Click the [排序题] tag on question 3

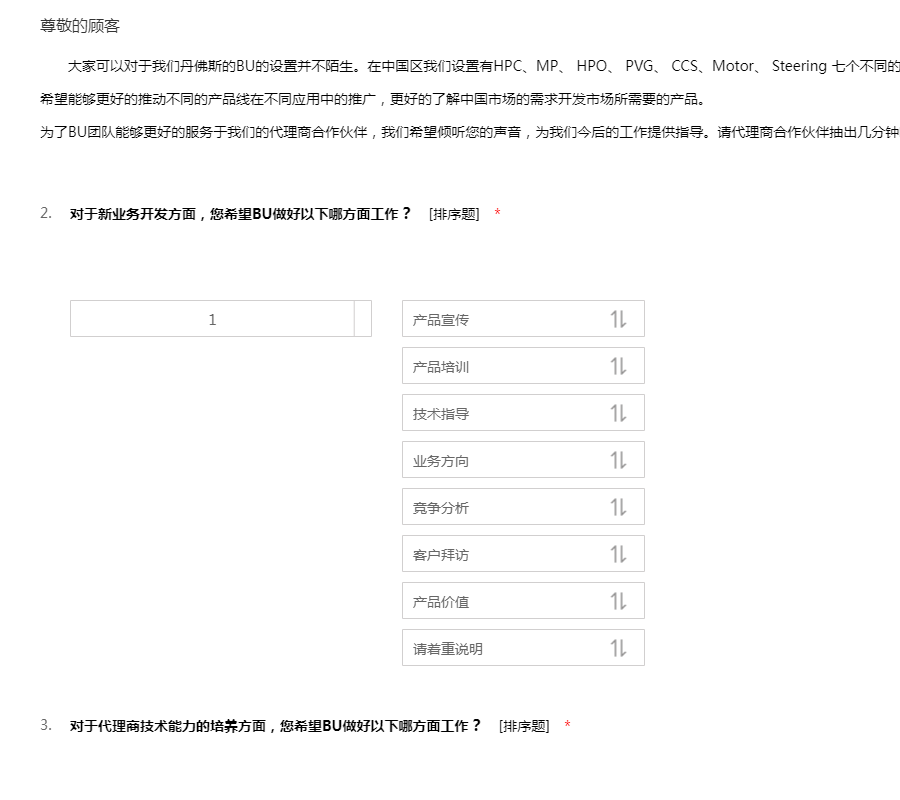524,726
